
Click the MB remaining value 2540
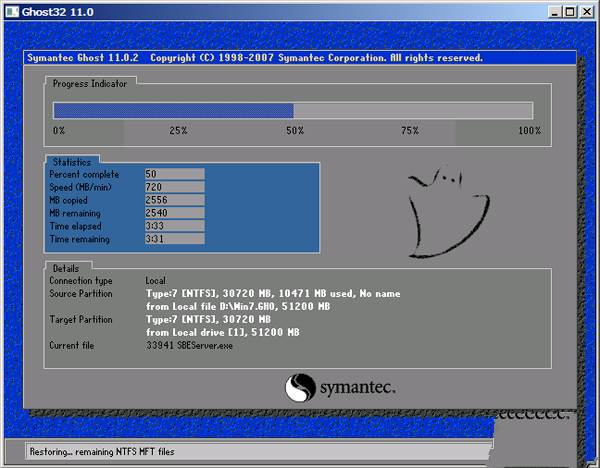click(x=174, y=213)
